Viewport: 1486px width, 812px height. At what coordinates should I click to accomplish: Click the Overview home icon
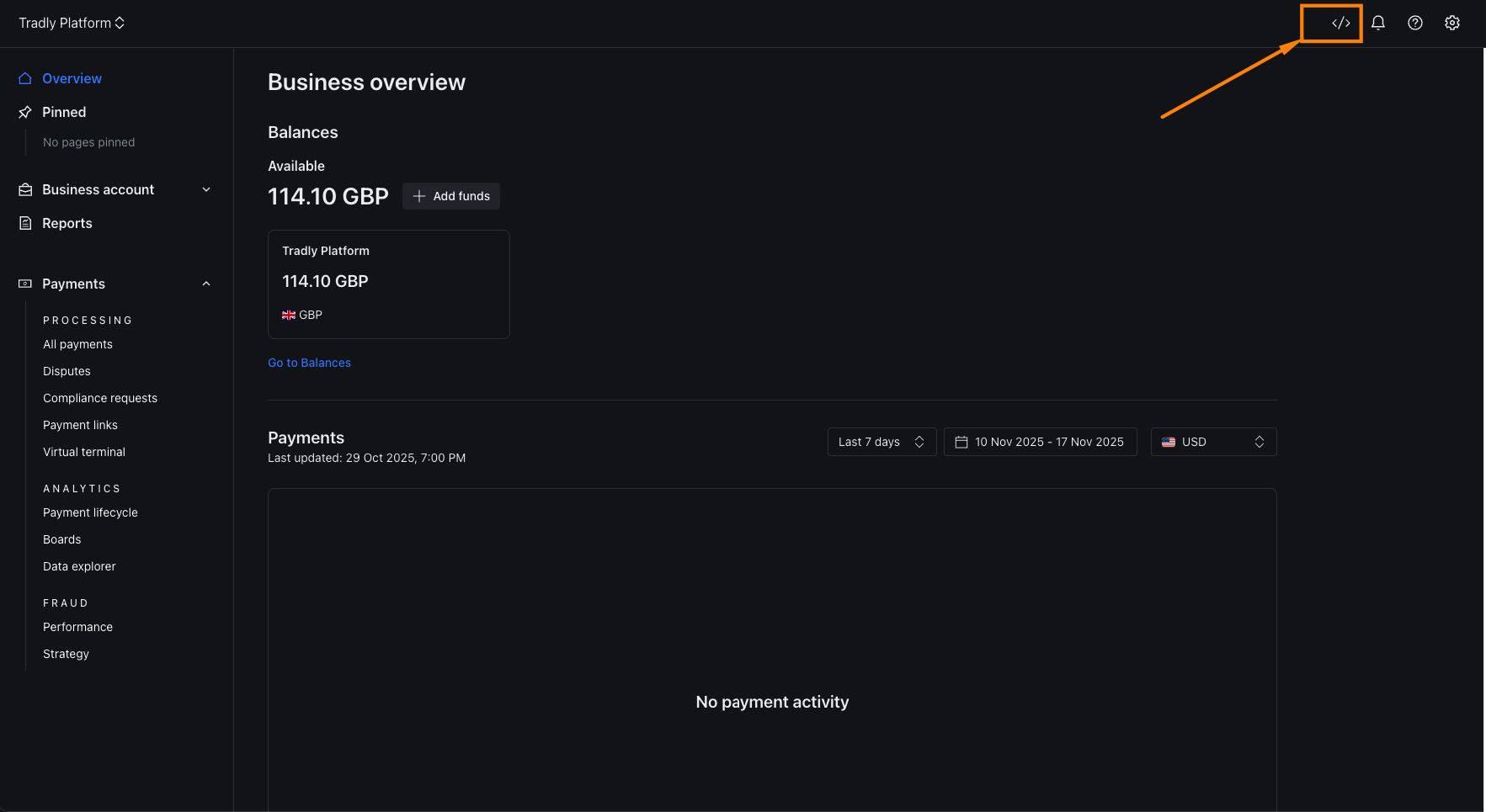[x=25, y=78]
